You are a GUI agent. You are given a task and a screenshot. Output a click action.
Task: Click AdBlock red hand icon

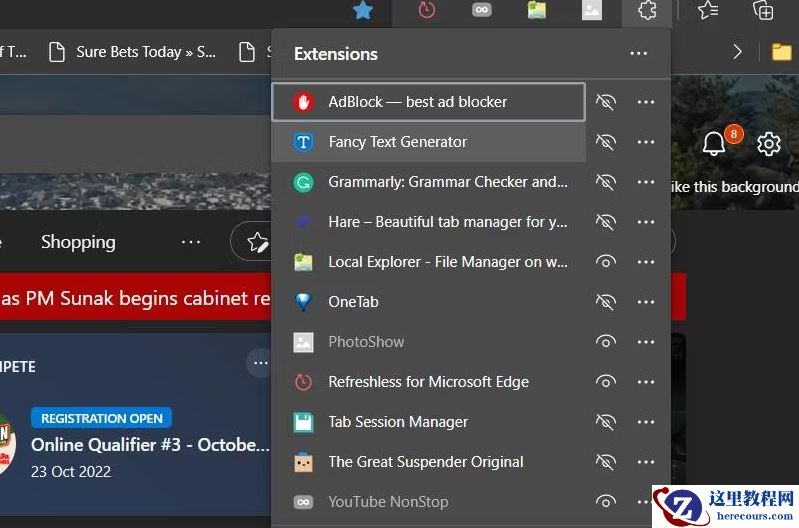(303, 102)
